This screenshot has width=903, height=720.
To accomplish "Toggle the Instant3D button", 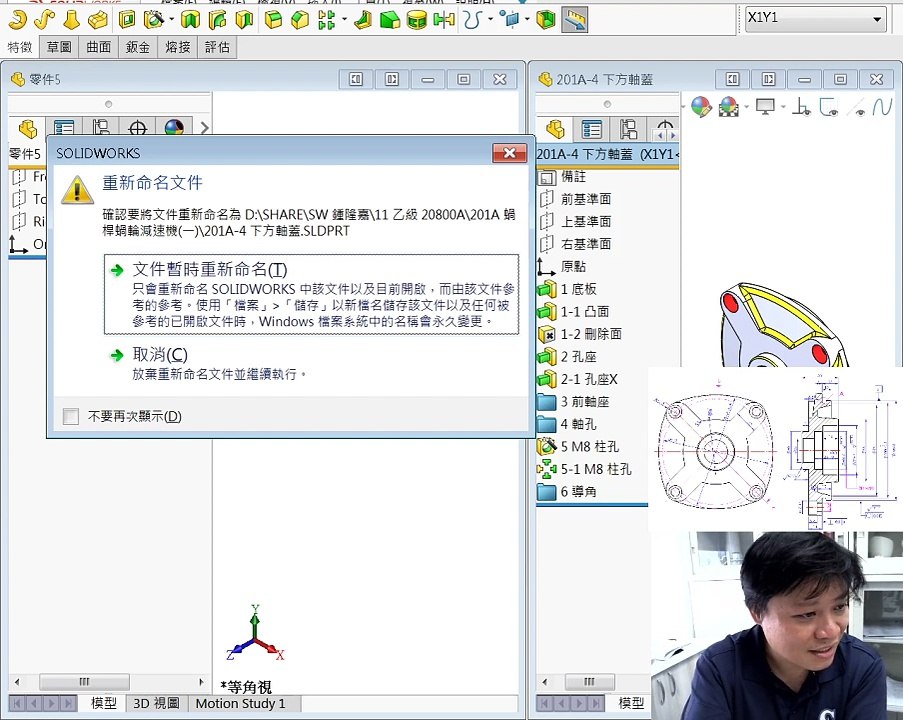I will (575, 20).
